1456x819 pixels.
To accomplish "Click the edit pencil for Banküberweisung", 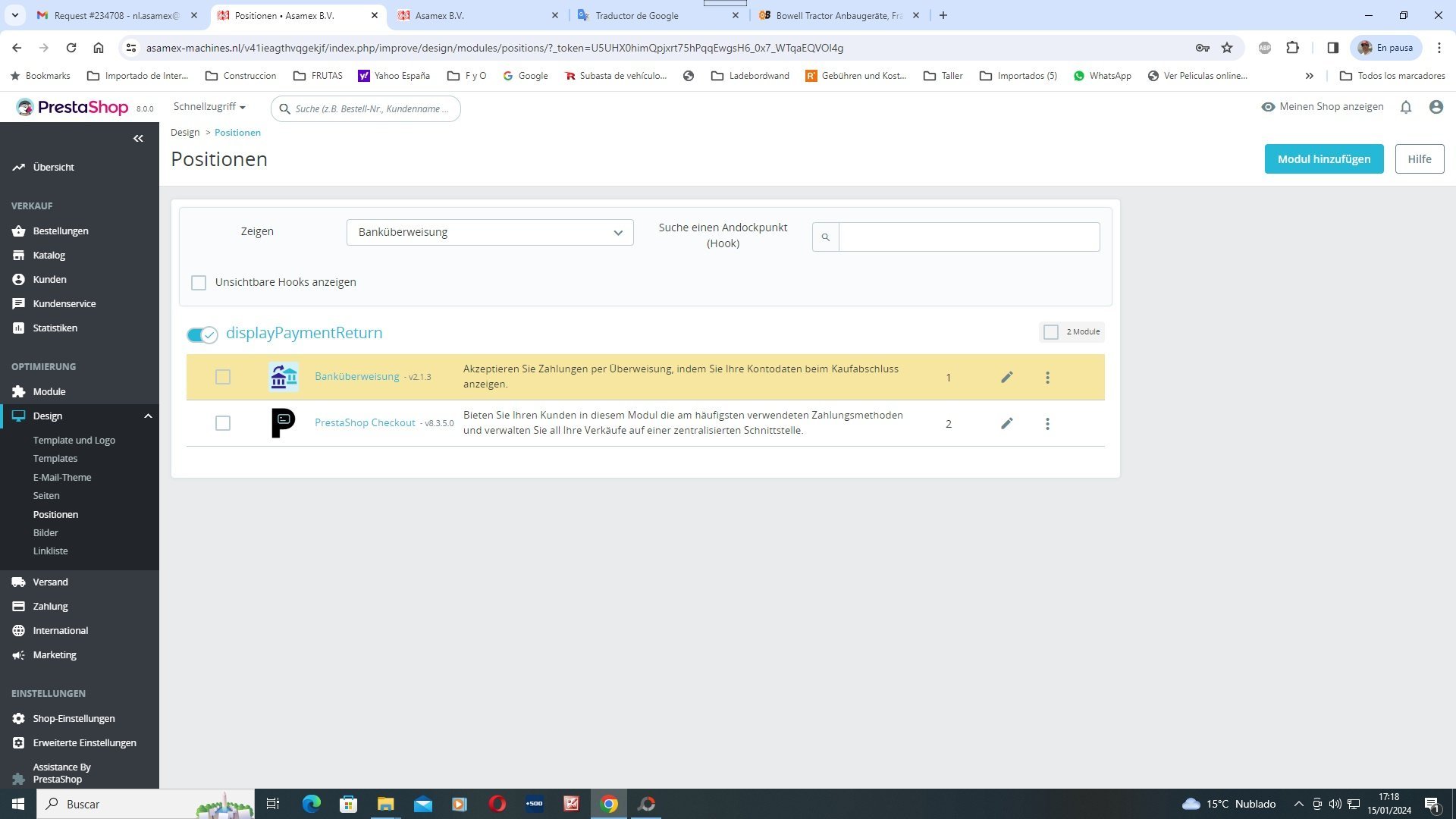I will click(x=1006, y=377).
